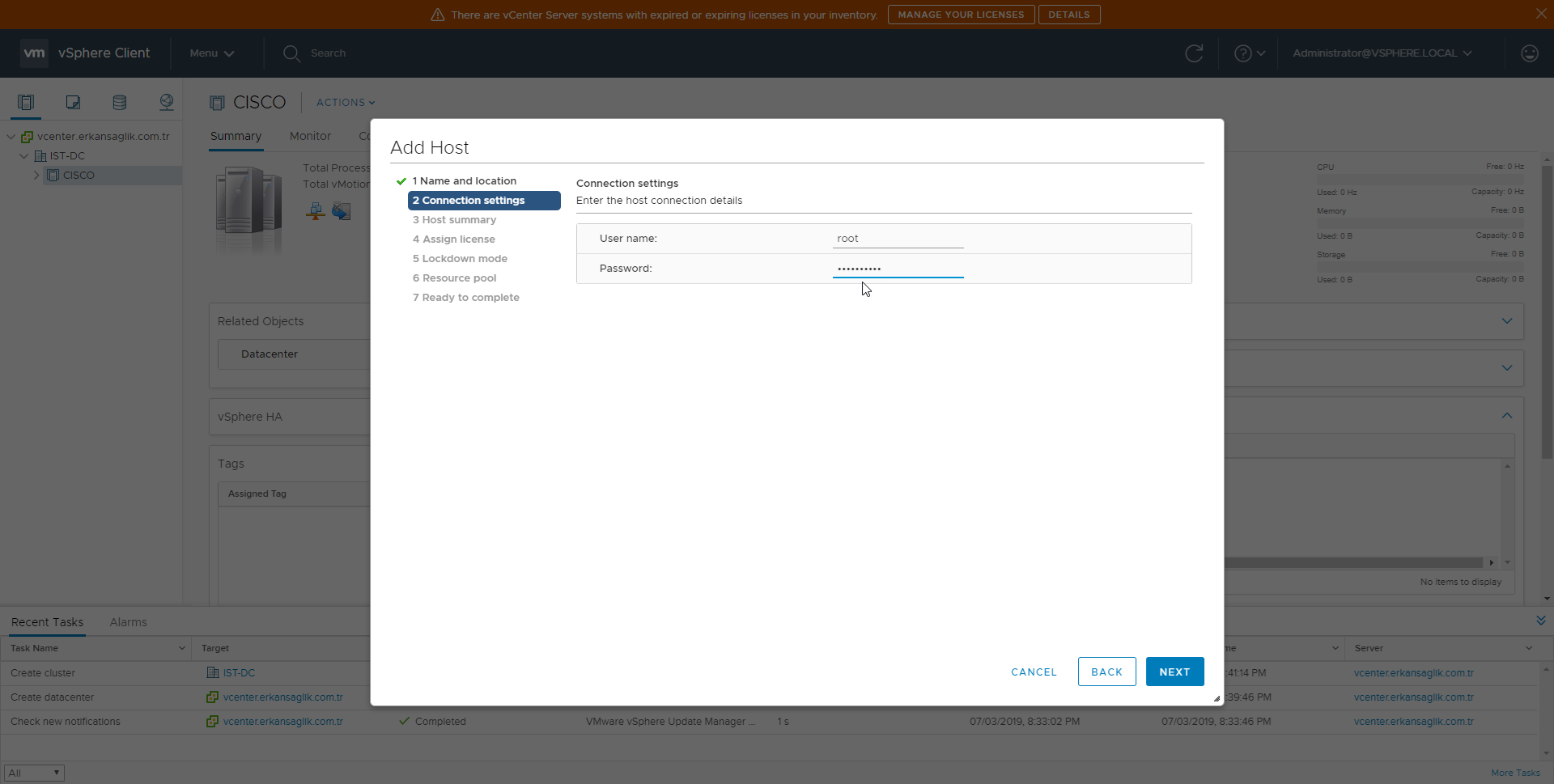Screen dimensions: 1554x784
Task: Click the Create cluster task name
Action: coord(43,673)
